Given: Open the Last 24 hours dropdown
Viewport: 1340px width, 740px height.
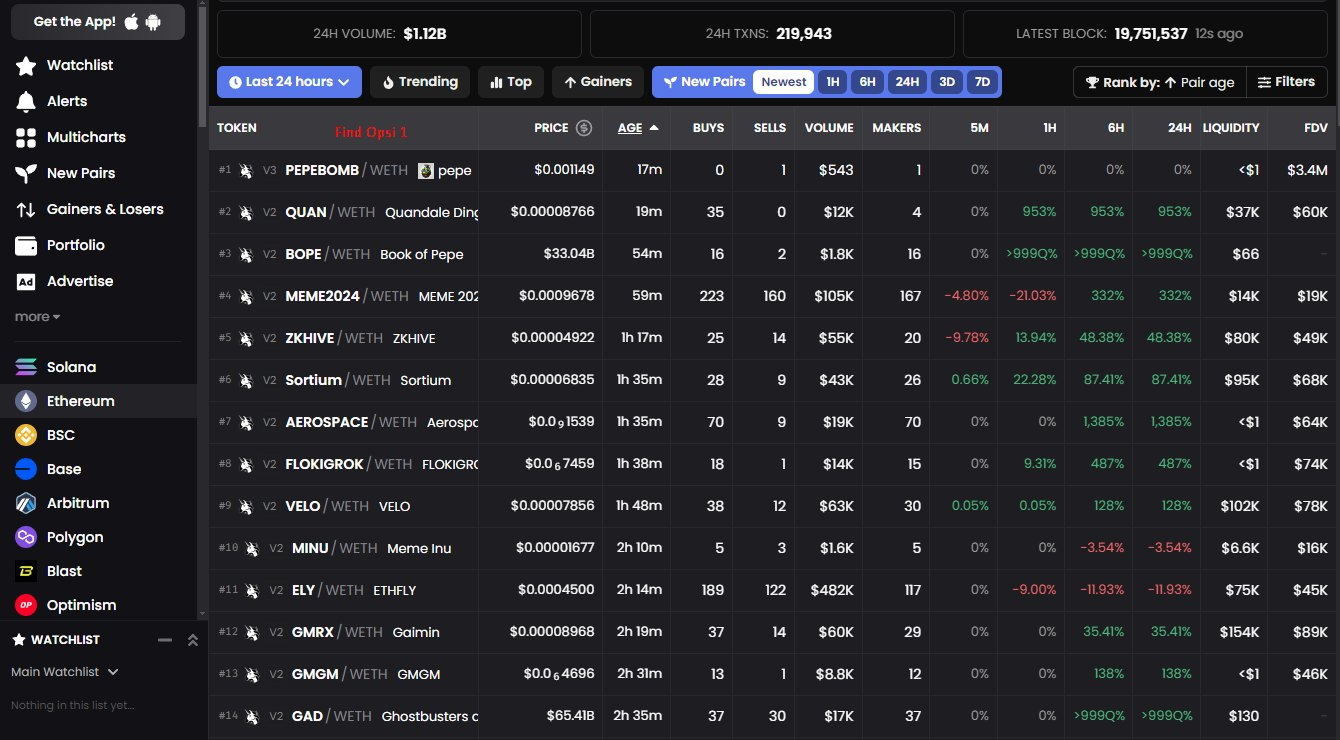Looking at the screenshot, I should click(289, 82).
